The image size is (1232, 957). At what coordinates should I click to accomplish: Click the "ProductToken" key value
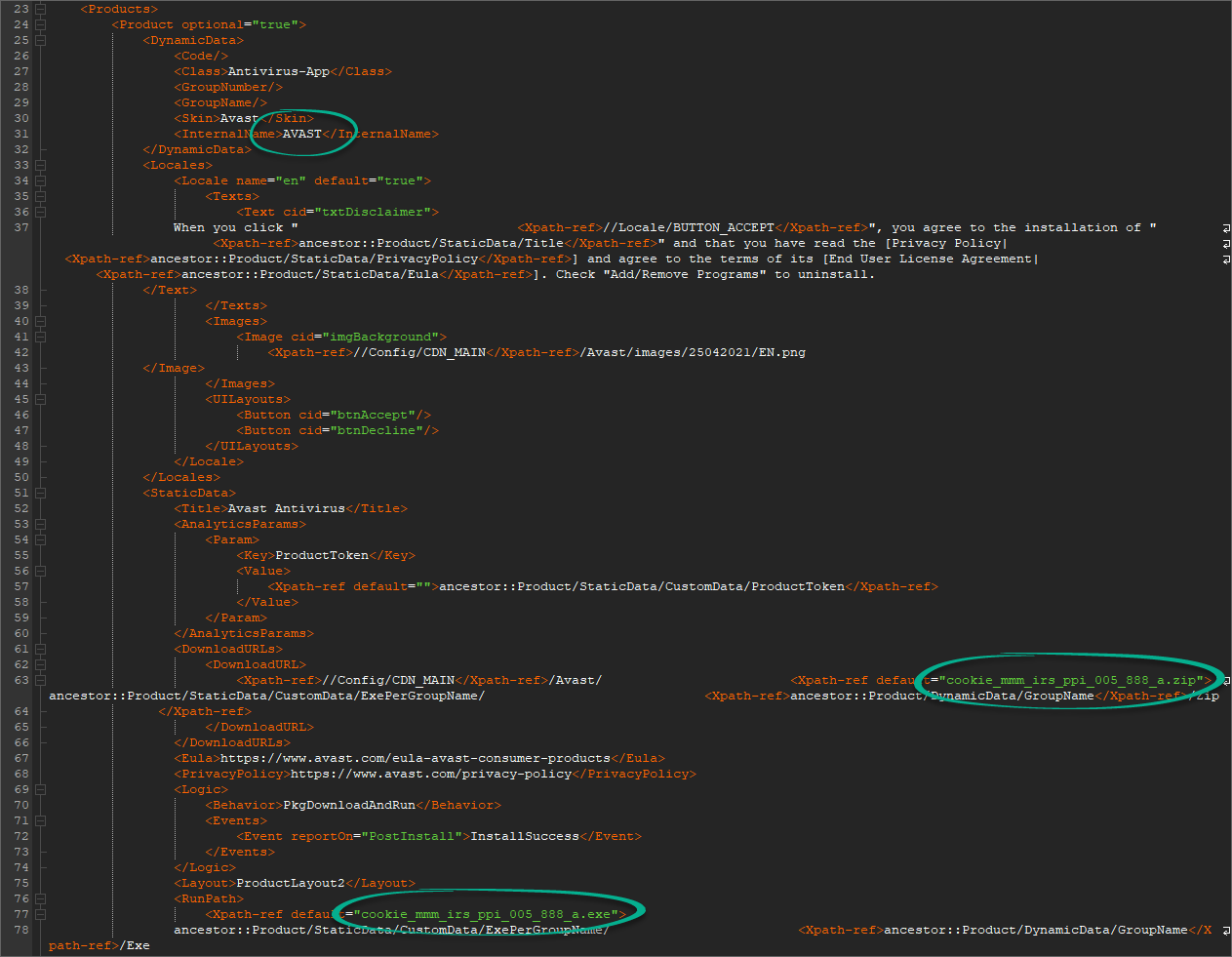pos(322,555)
